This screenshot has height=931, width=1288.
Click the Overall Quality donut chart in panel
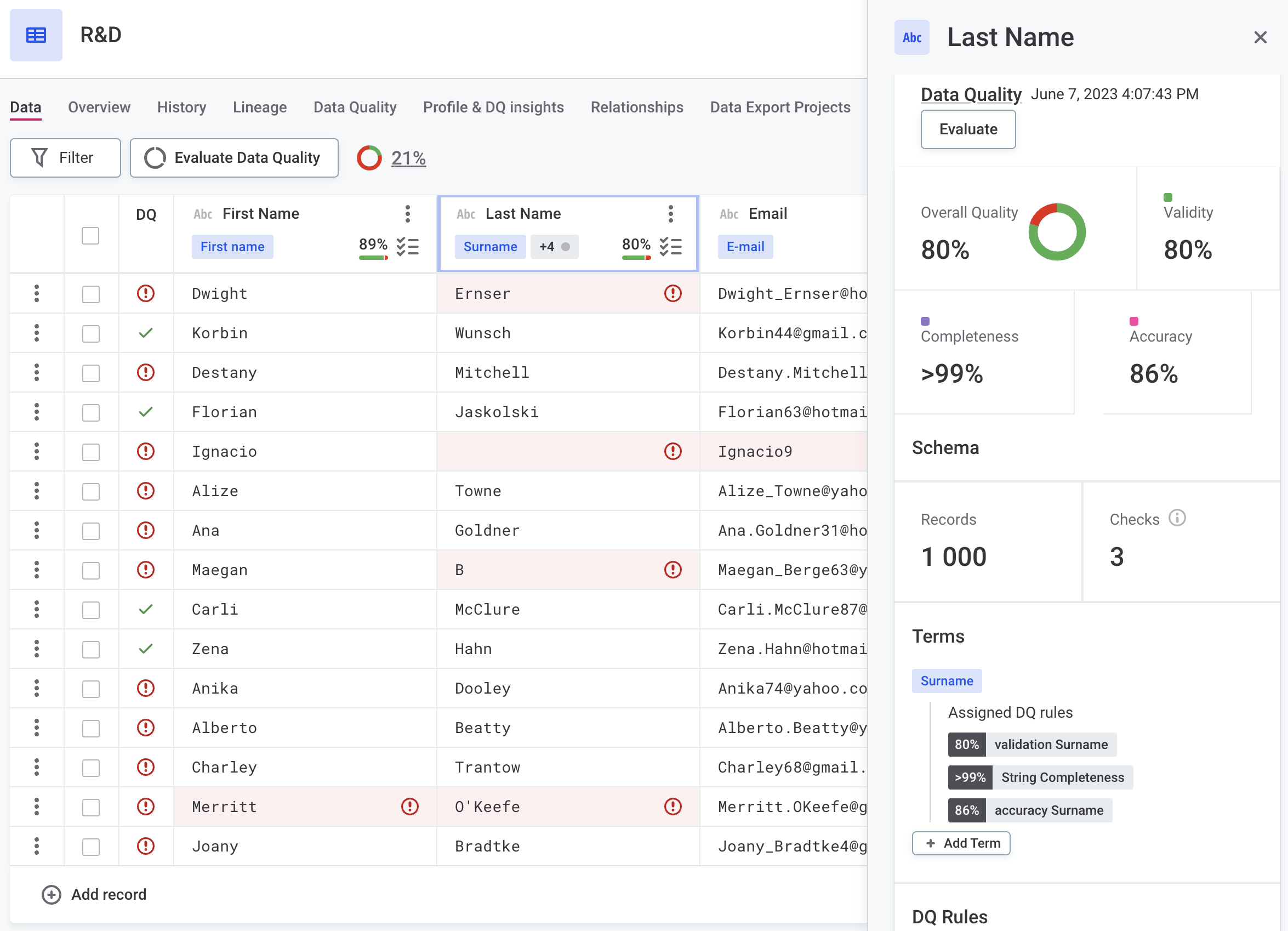point(1056,232)
